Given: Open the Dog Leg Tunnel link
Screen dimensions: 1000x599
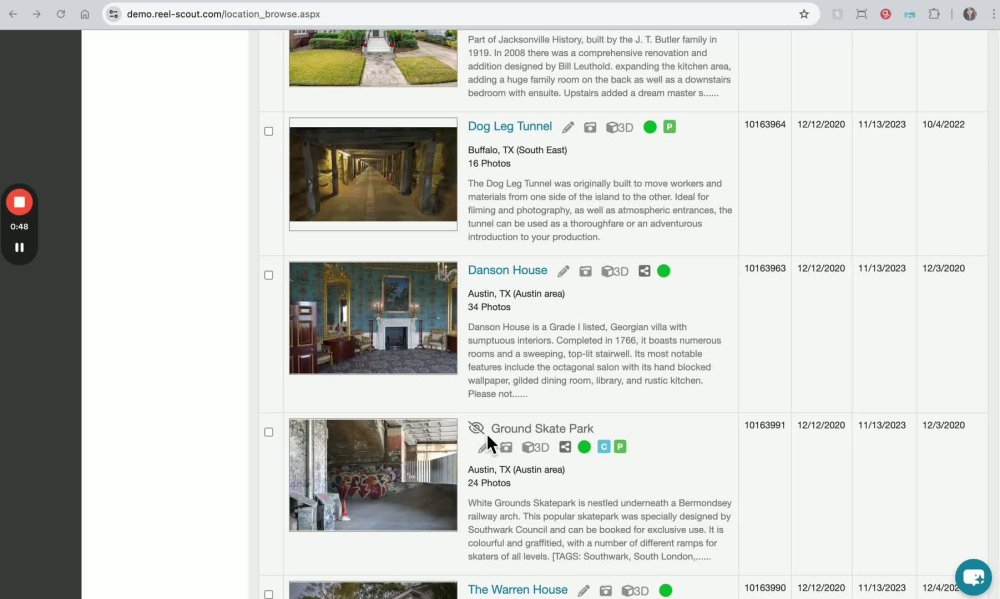Looking at the screenshot, I should [x=510, y=126].
